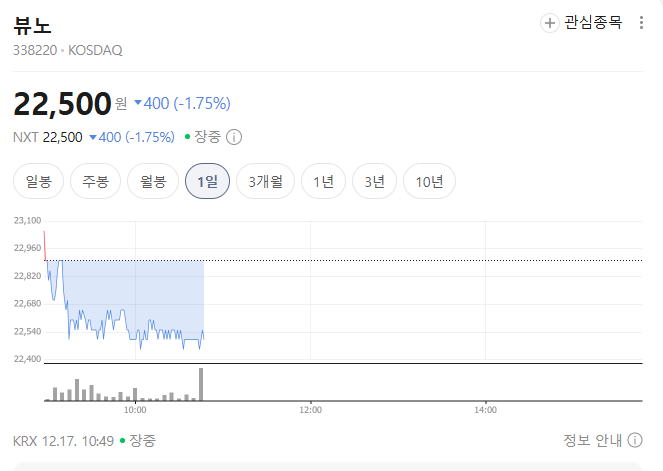Click the blue down-arrow 400 (-1.75%) change
Image resolution: width=663 pixels, height=471 pixels.
click(182, 103)
